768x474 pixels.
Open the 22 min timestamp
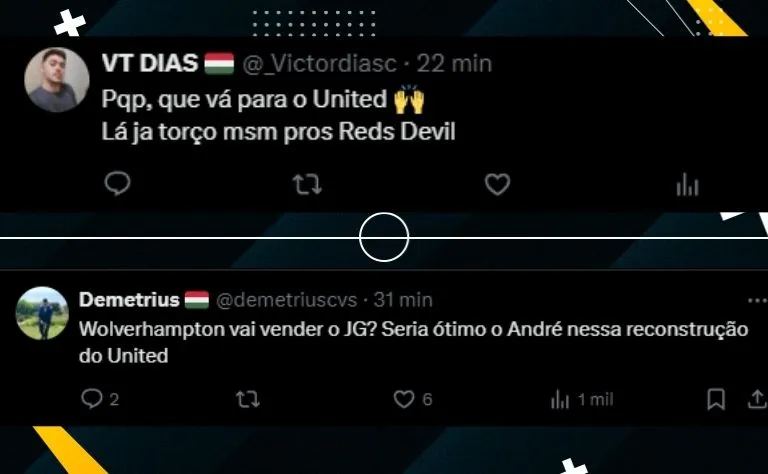tap(454, 64)
